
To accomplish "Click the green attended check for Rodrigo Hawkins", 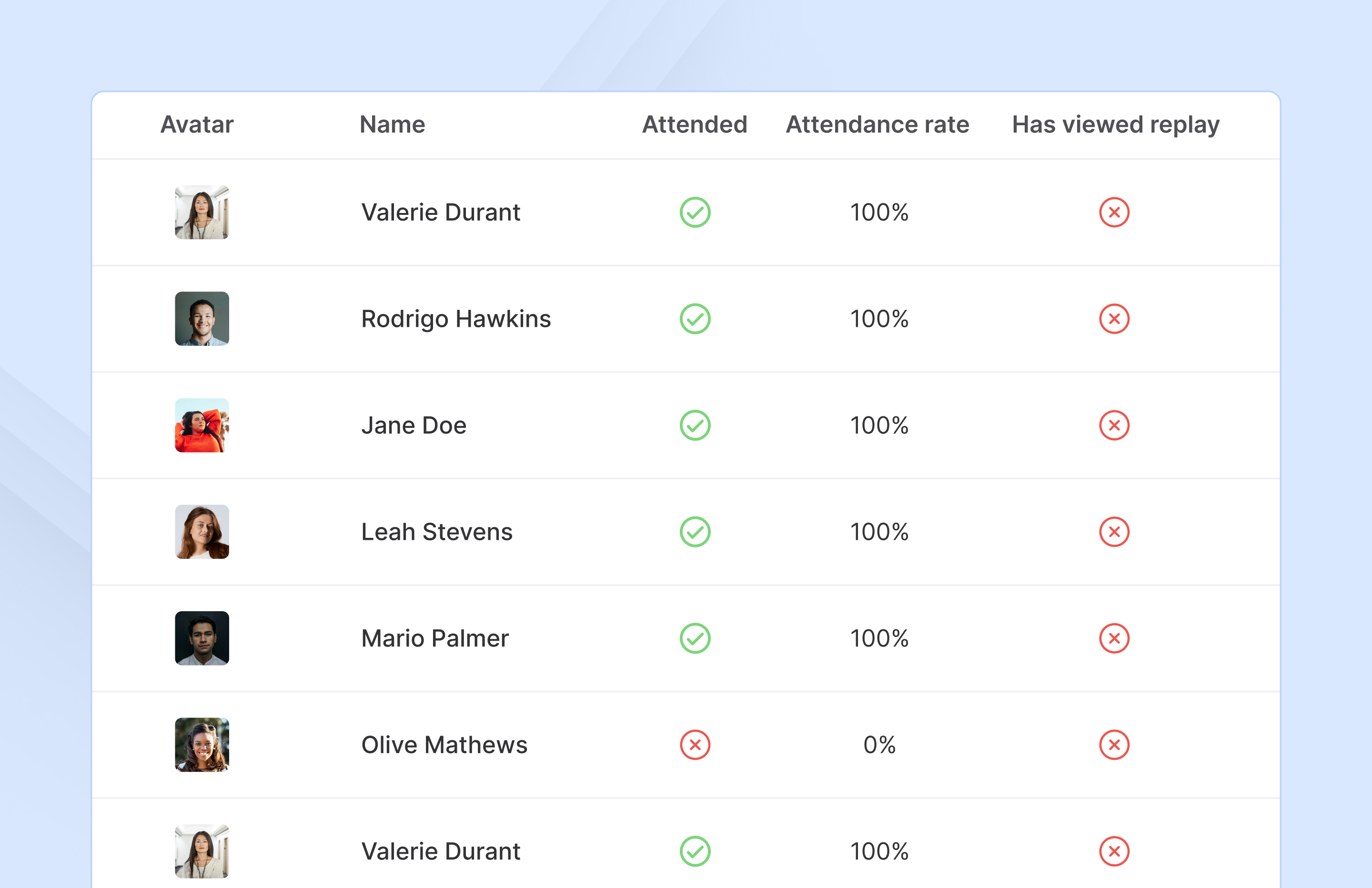I will pyautogui.click(x=695, y=318).
